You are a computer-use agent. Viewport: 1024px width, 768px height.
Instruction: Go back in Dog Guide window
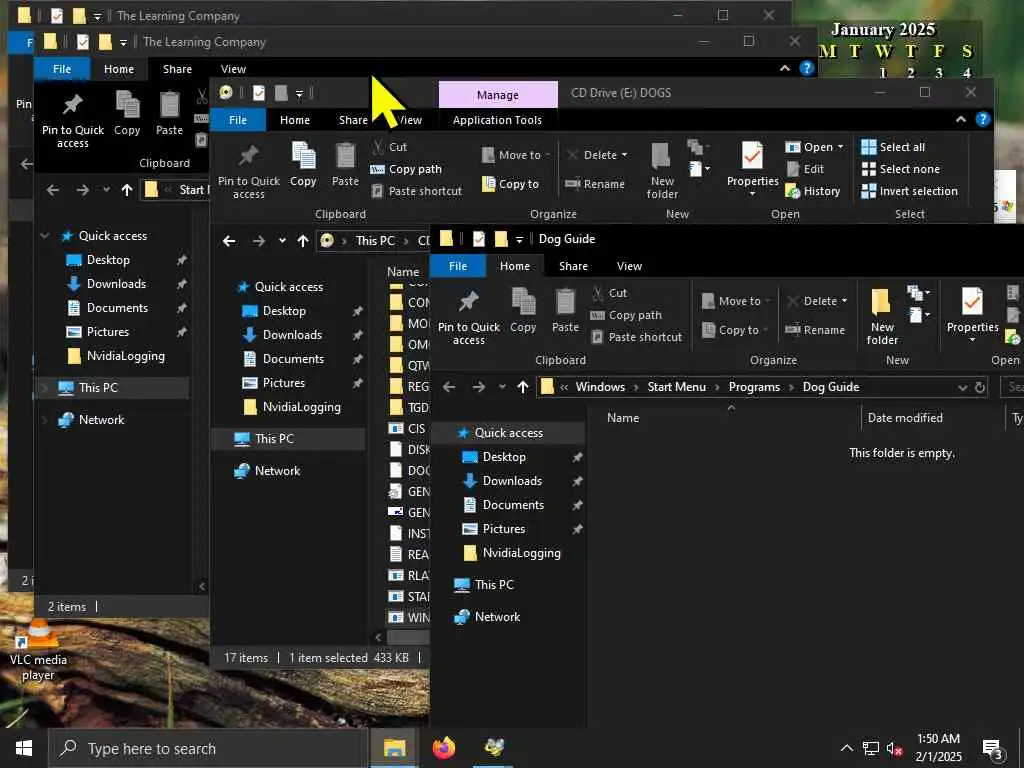coord(449,387)
